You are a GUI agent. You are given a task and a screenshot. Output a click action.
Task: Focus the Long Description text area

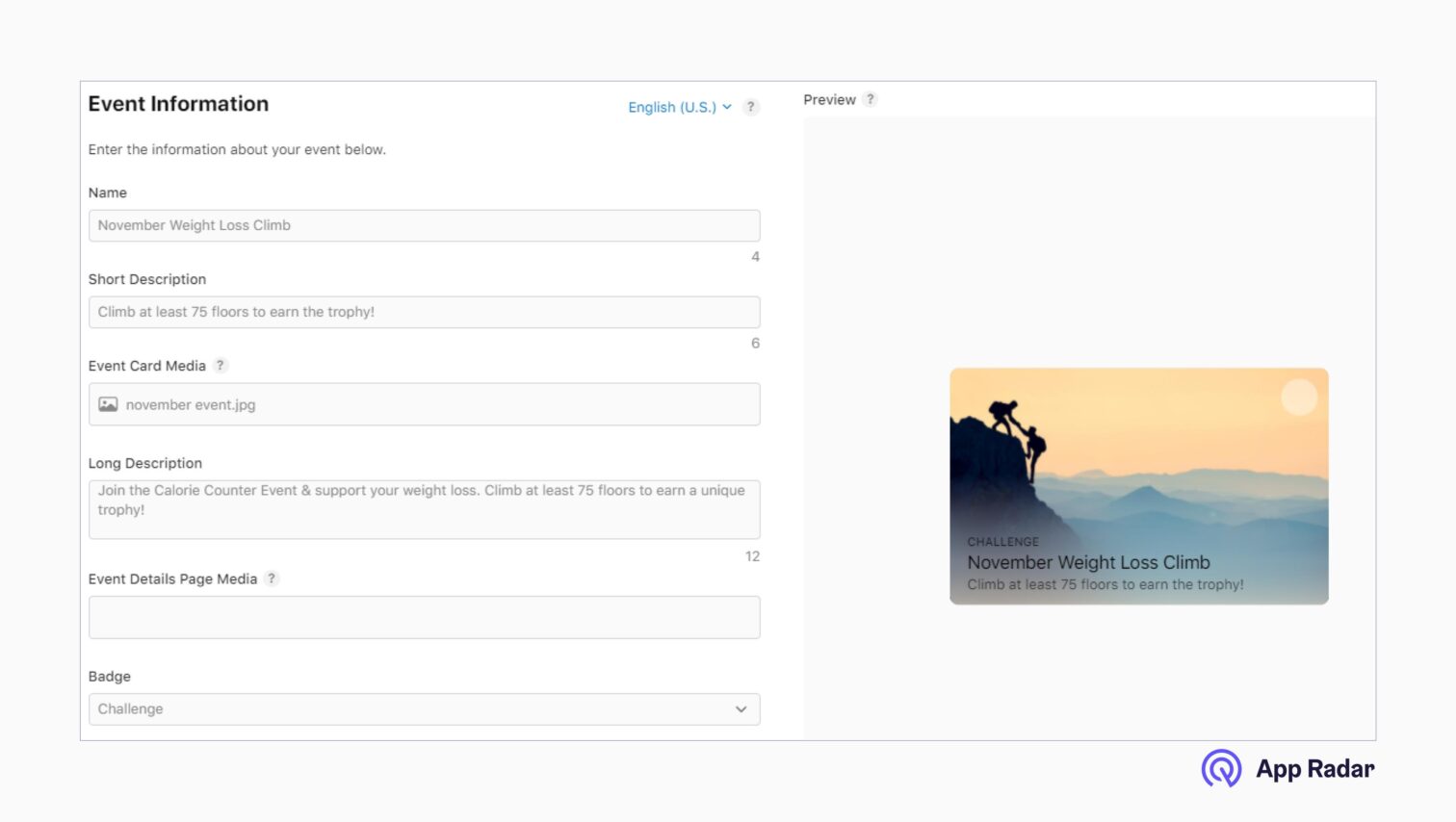(424, 509)
